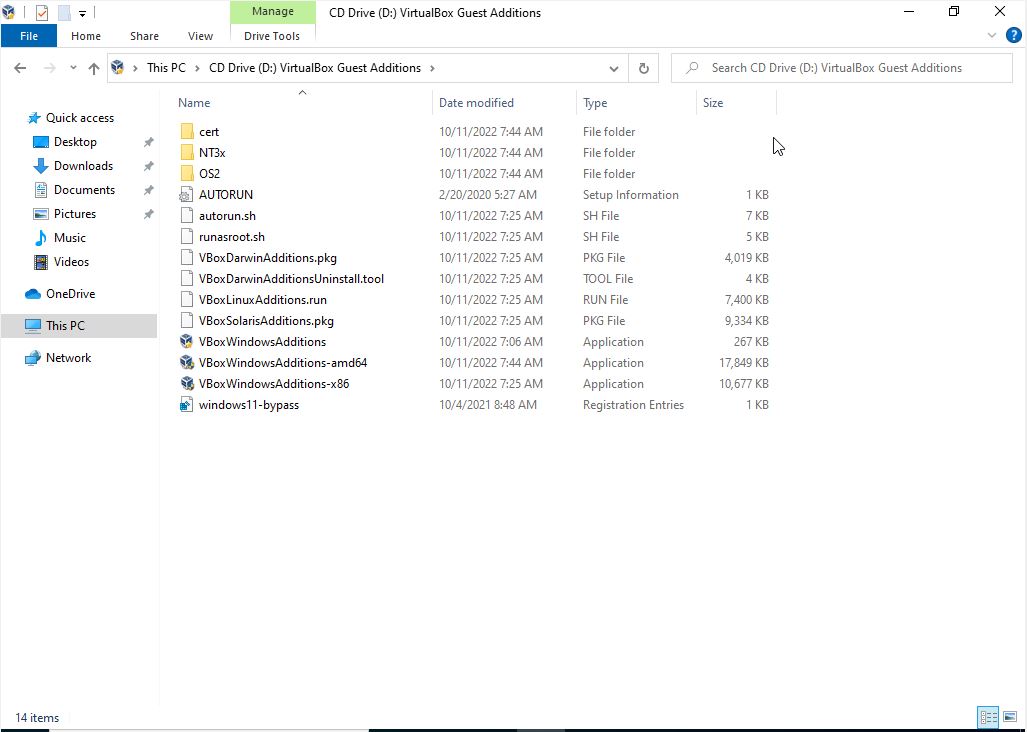
Task: Expand the ribbon with the chevron
Action: tap(992, 35)
